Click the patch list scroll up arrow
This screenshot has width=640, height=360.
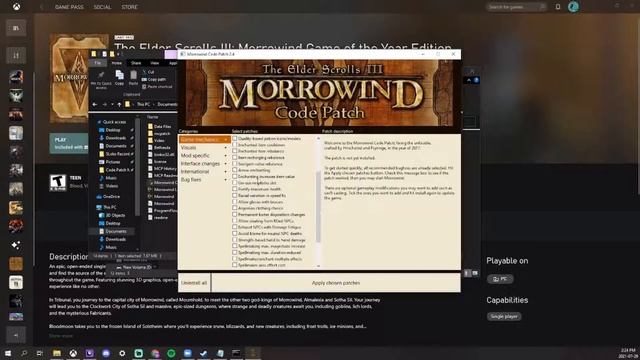click(x=318, y=139)
